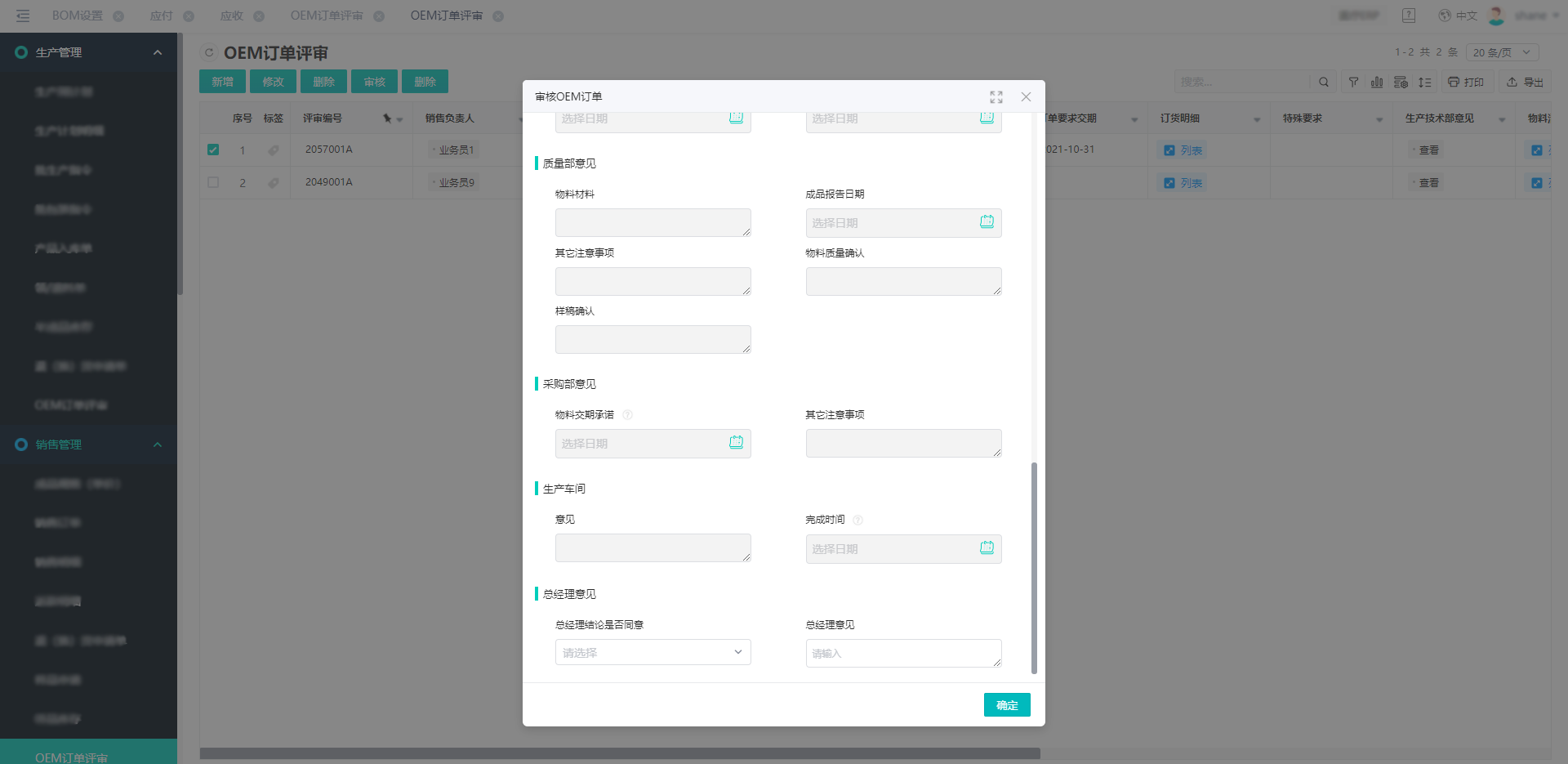Viewport: 1568px width, 764px height.
Task: Check the row 2 checkbox
Action: [x=213, y=182]
